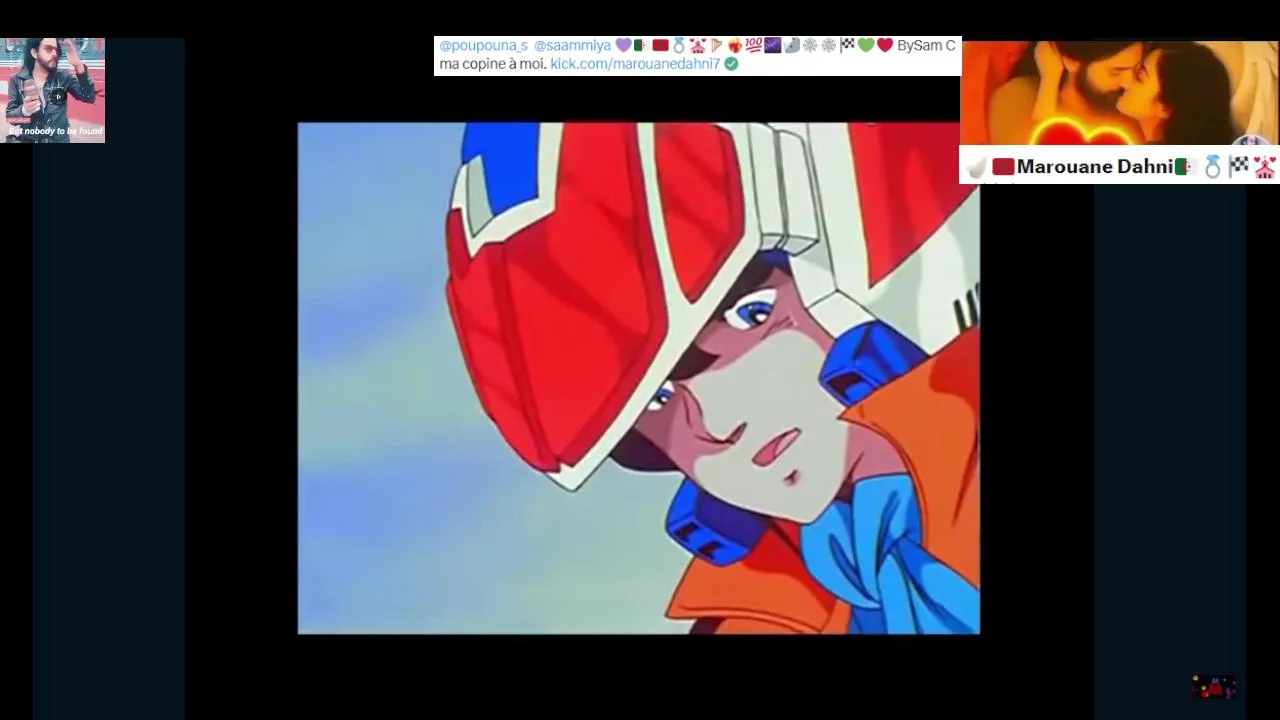Open the kissing couple thumbnail image

[1119, 94]
